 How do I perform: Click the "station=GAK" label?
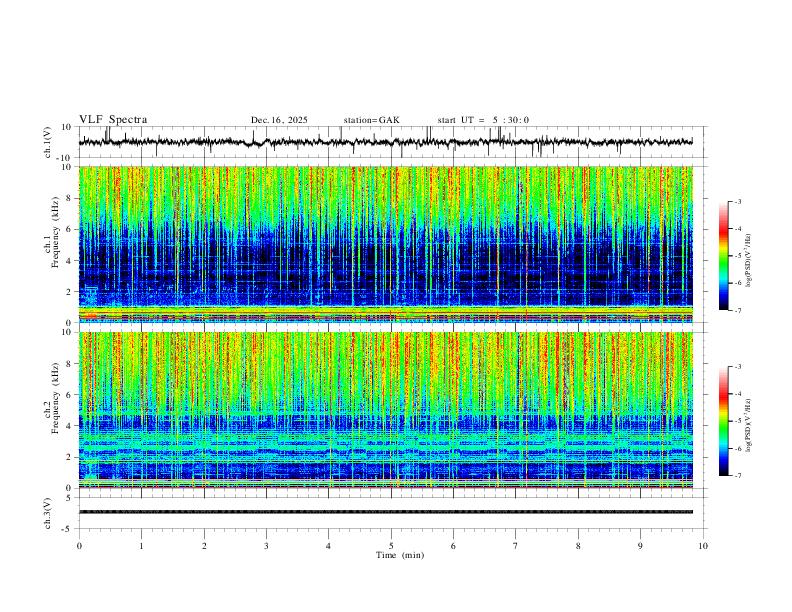click(x=371, y=120)
